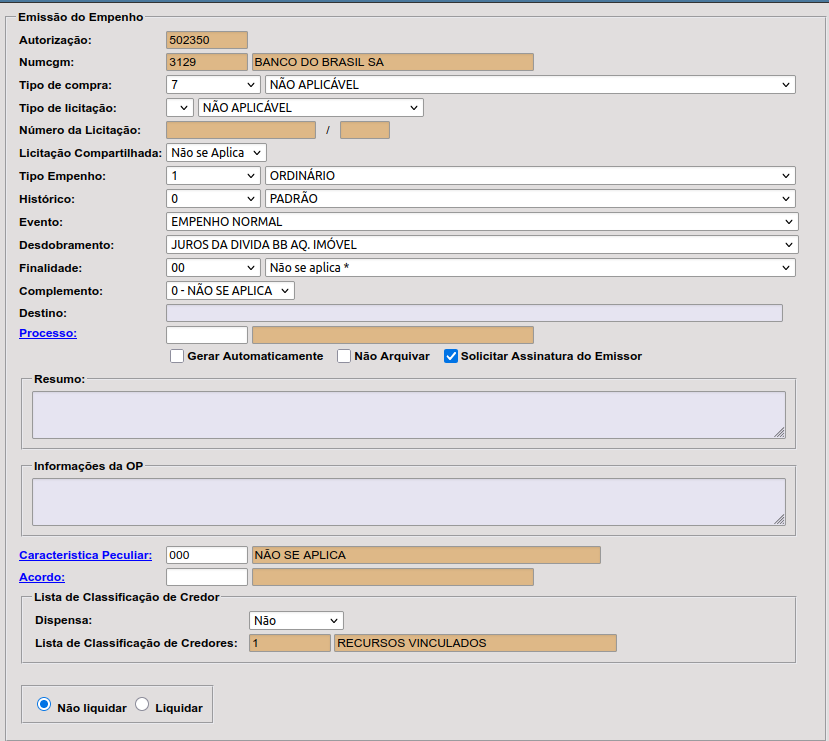Click inside the Resumo text area
The image size is (829, 741).
[x=408, y=414]
